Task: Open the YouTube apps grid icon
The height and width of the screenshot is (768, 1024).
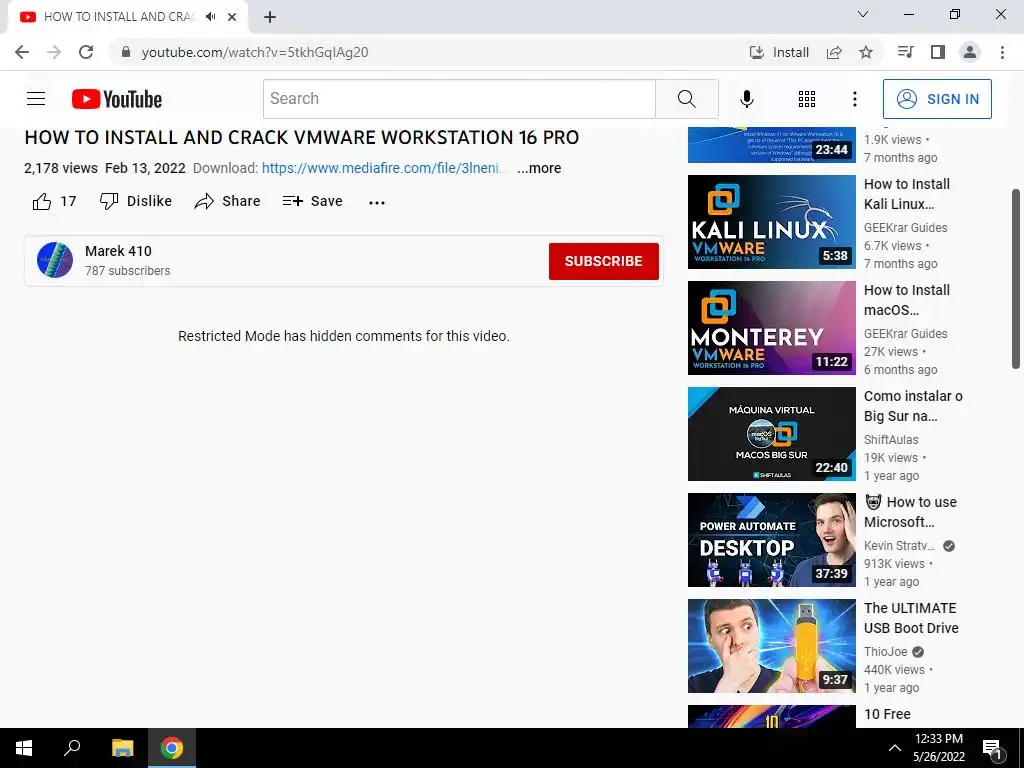Action: click(807, 99)
